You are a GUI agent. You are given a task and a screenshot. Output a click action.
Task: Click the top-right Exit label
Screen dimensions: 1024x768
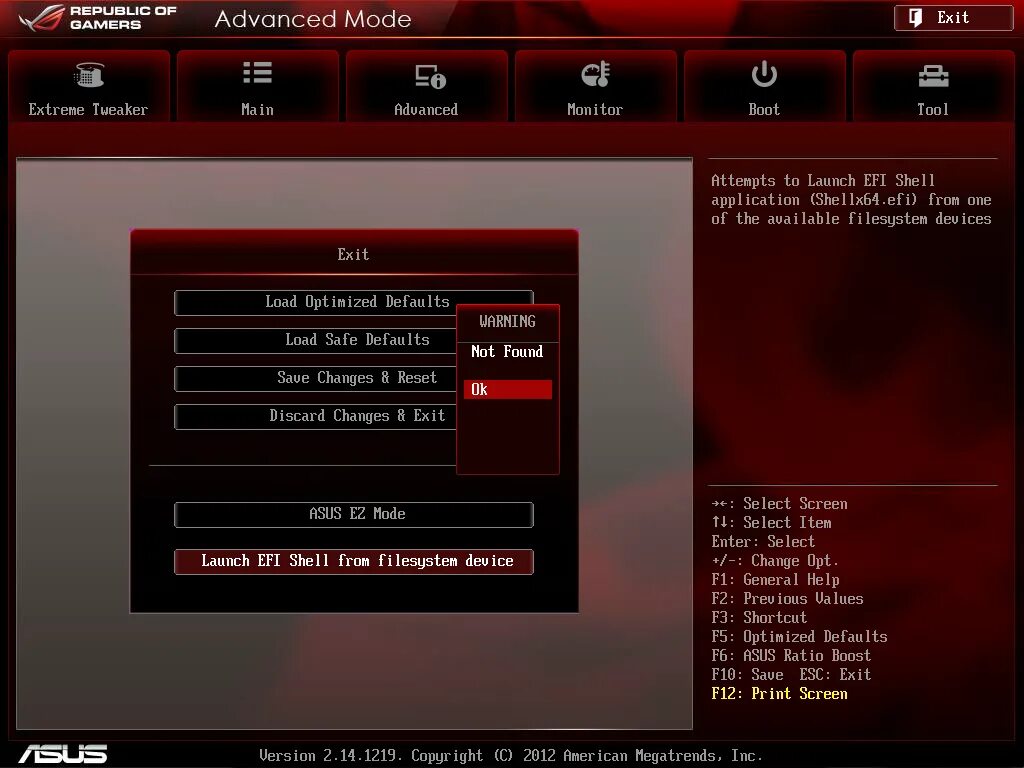(x=953, y=18)
